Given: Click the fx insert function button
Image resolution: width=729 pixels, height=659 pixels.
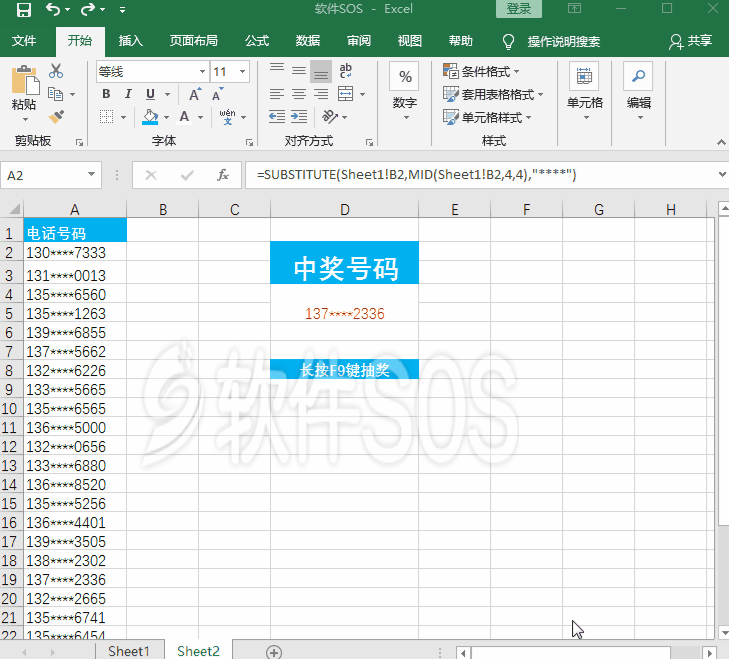Looking at the screenshot, I should 223,175.
